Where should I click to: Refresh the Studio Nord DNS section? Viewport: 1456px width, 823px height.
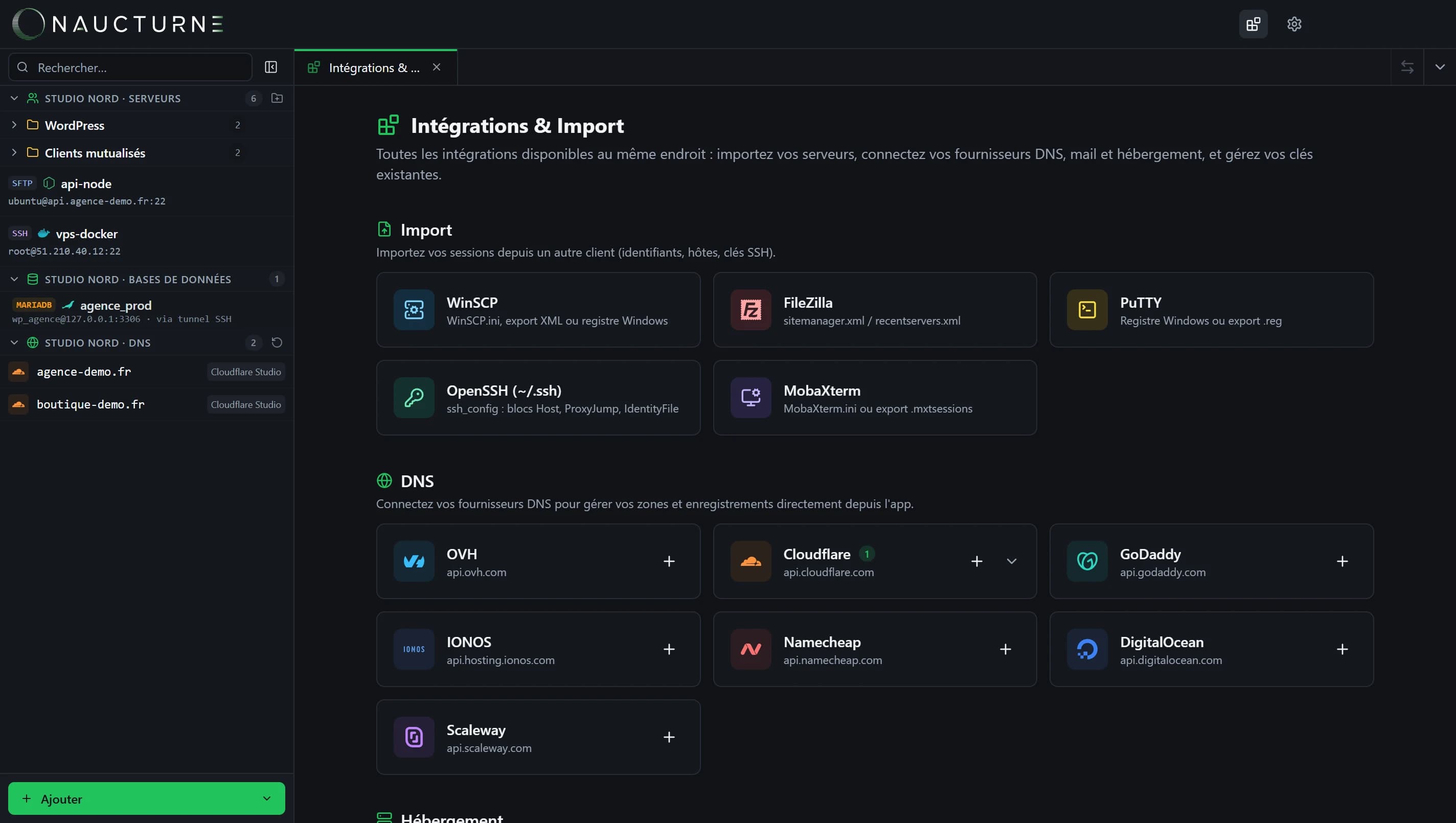277,342
